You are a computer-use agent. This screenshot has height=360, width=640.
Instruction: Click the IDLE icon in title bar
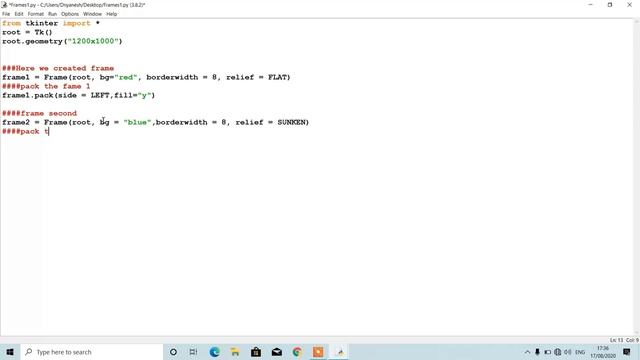pos(4,5)
